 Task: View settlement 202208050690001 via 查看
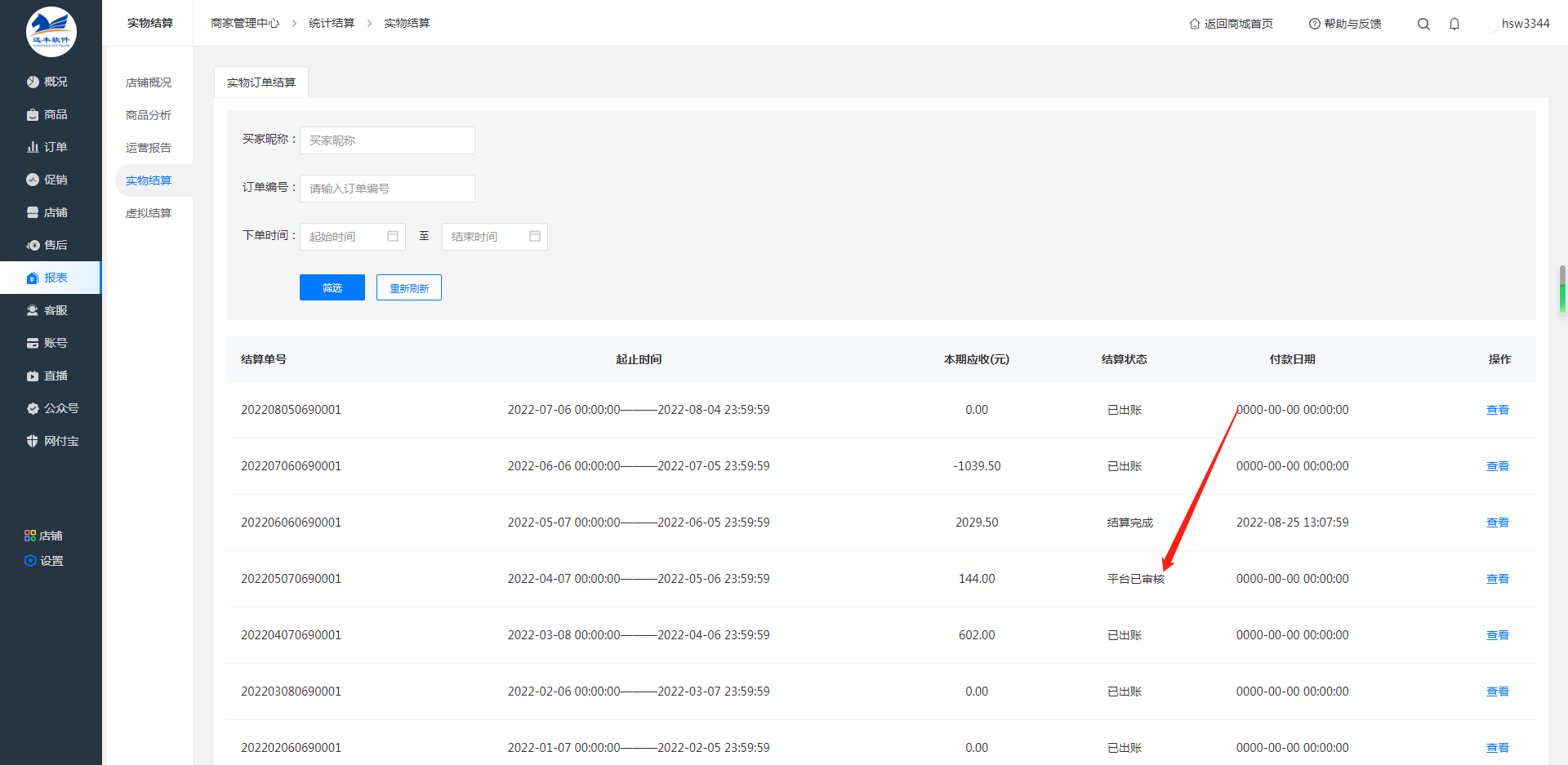(x=1498, y=410)
